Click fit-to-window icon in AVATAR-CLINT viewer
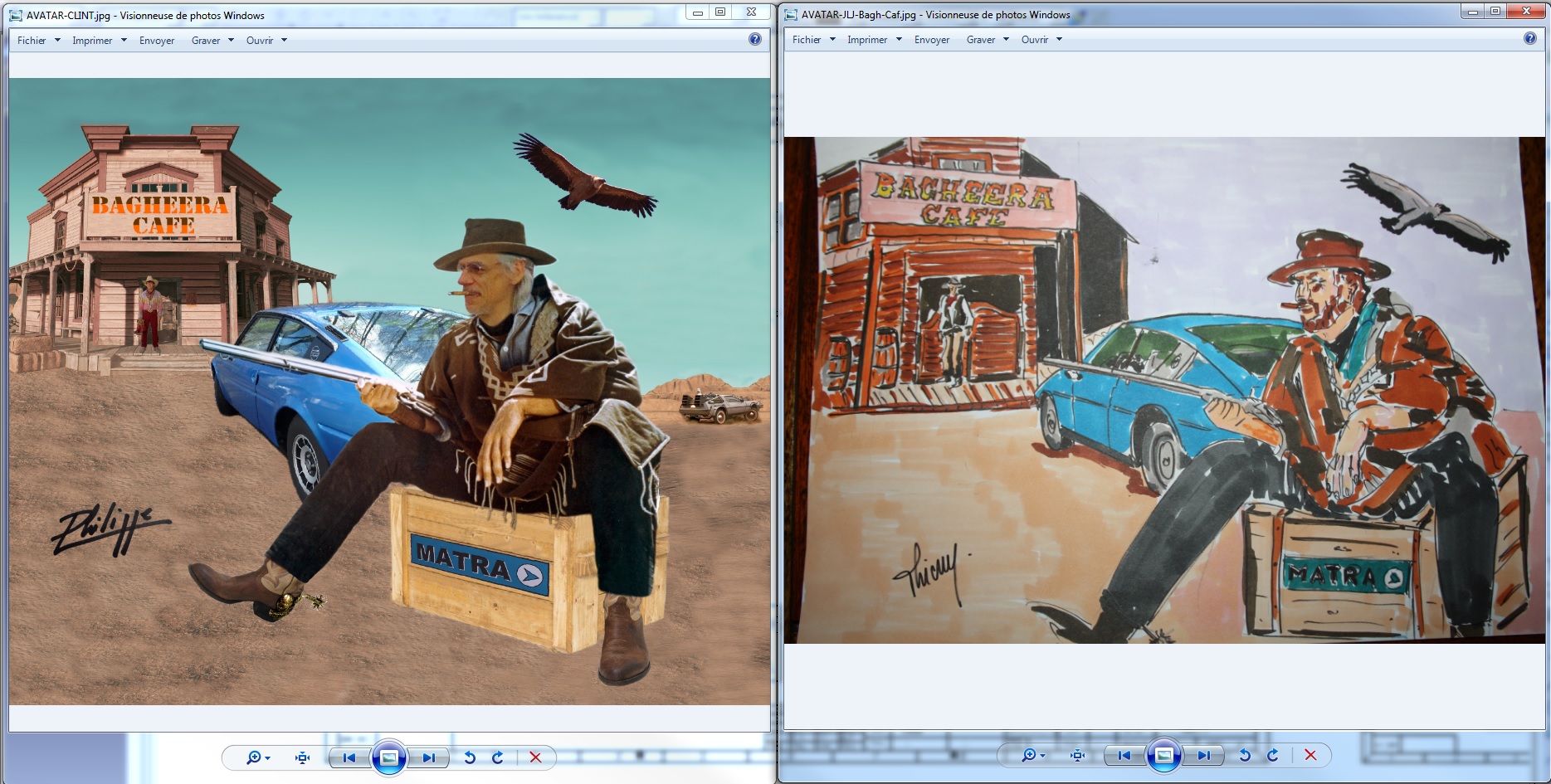 (x=302, y=757)
